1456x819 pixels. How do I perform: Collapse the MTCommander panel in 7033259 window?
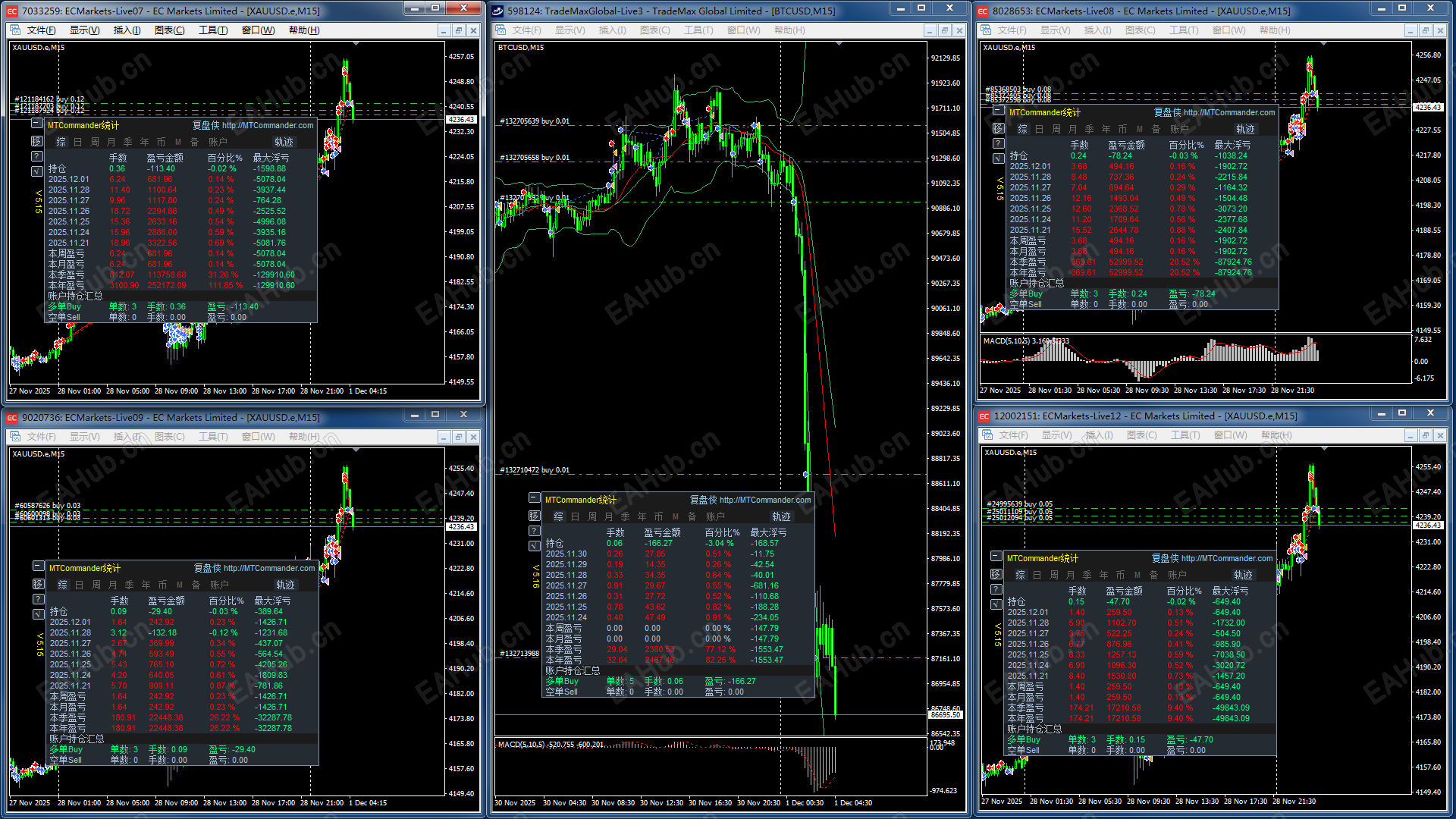(36, 123)
